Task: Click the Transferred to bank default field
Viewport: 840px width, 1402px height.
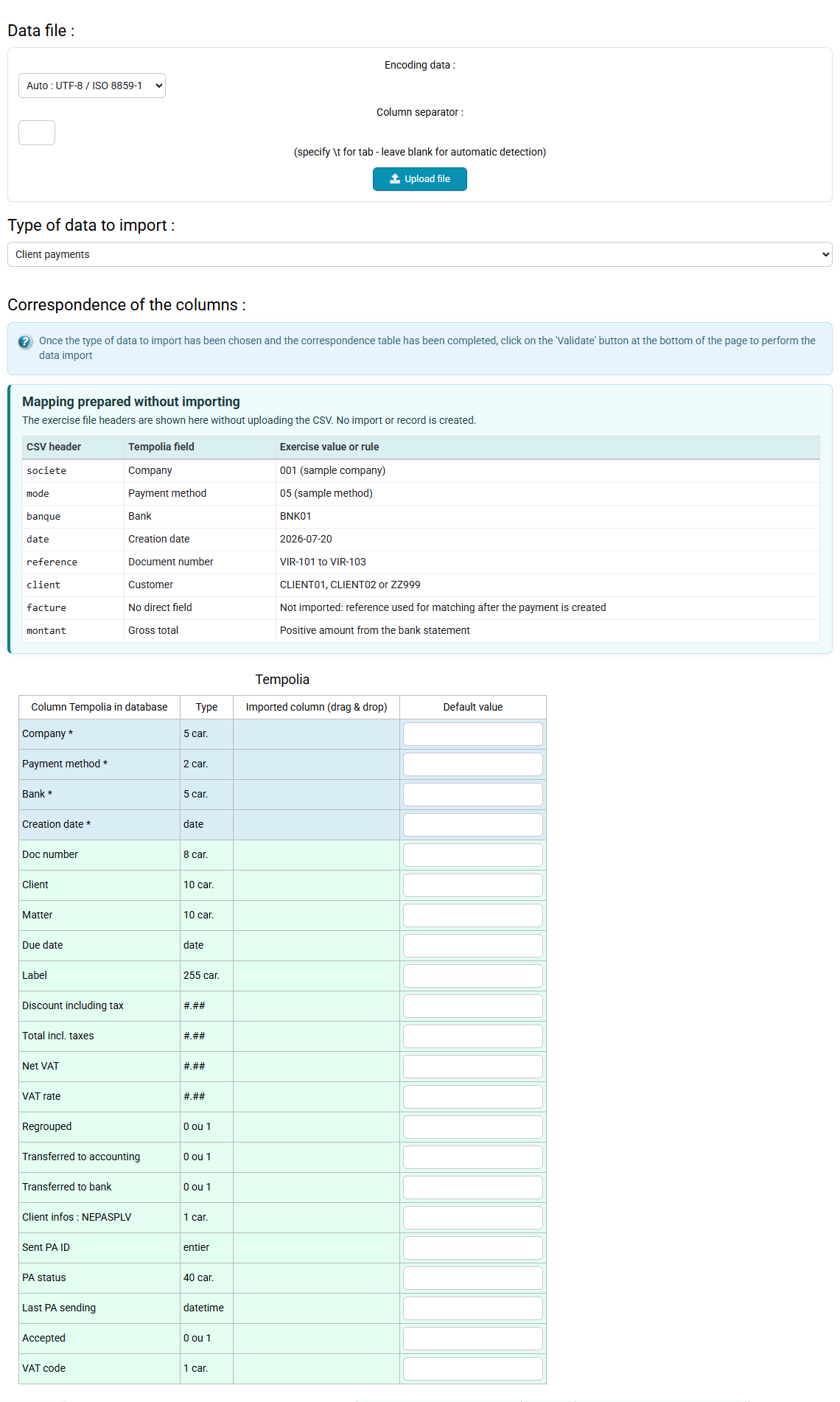Action: pos(473,1187)
